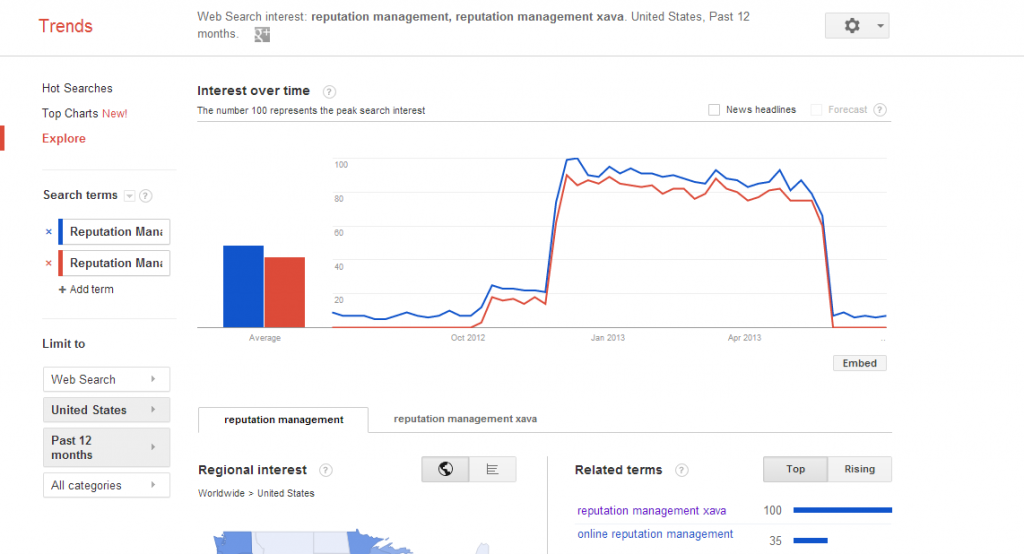Open online reputation management related term
This screenshot has width=1024, height=554.
tap(655, 534)
